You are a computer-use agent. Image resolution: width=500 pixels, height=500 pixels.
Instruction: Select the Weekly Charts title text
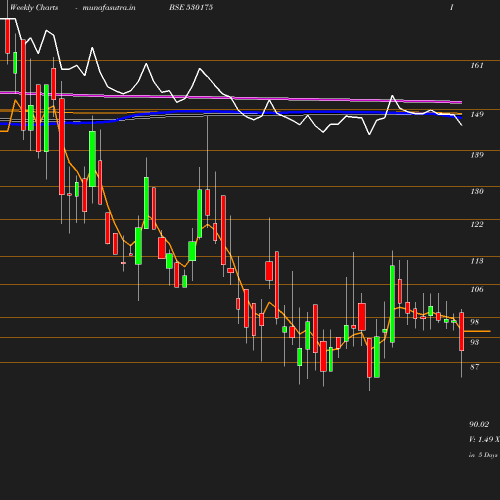click(34, 7)
